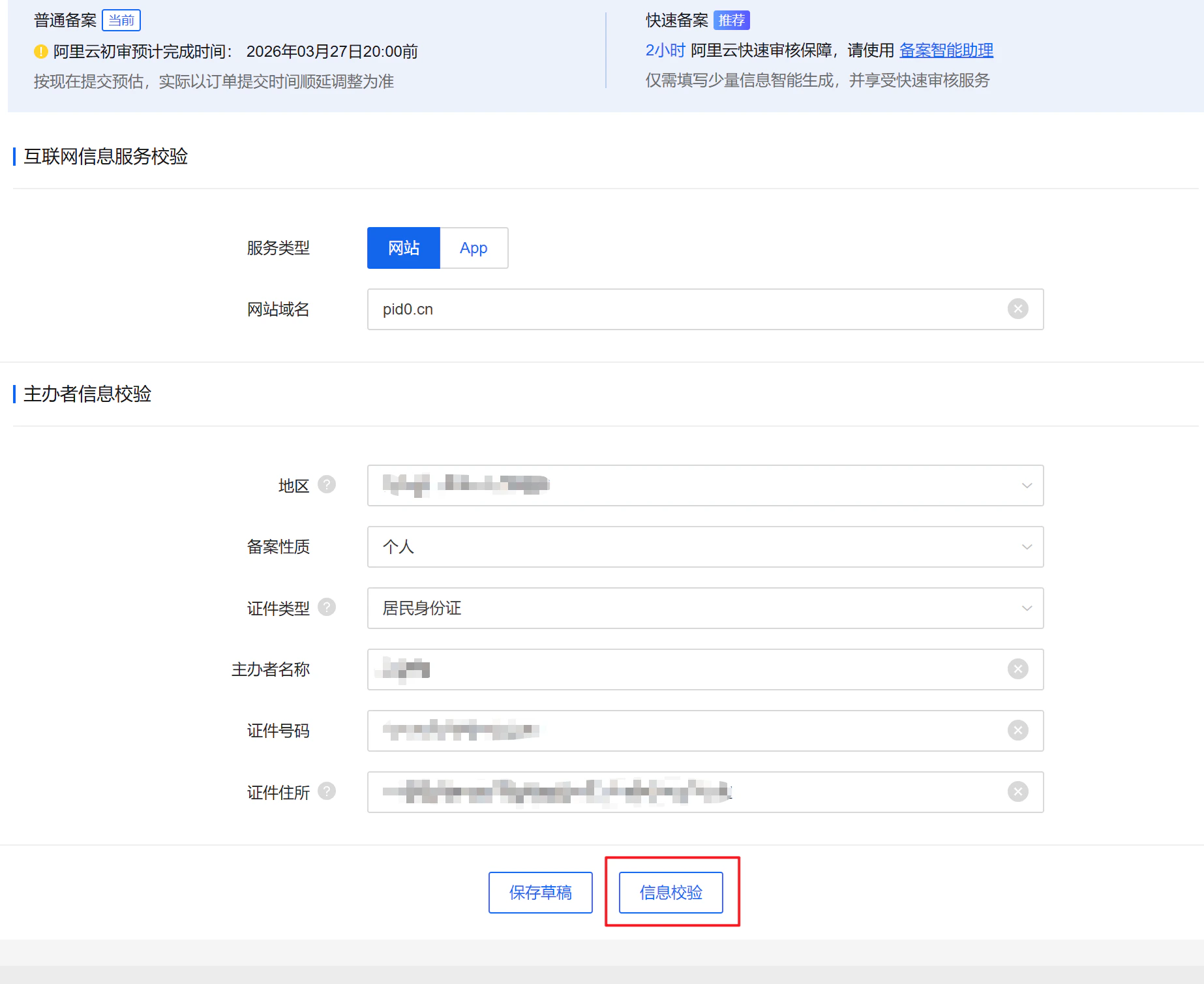This screenshot has width=1204, height=984.
Task: Clear the 主办者名称 field with the X icon
Action: pos(1018,669)
